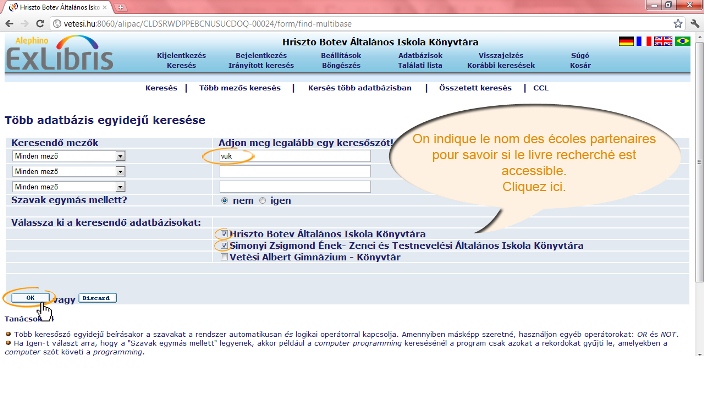Open Összetett keresés tab
Image resolution: width=704 pixels, height=396 pixels.
tap(475, 88)
